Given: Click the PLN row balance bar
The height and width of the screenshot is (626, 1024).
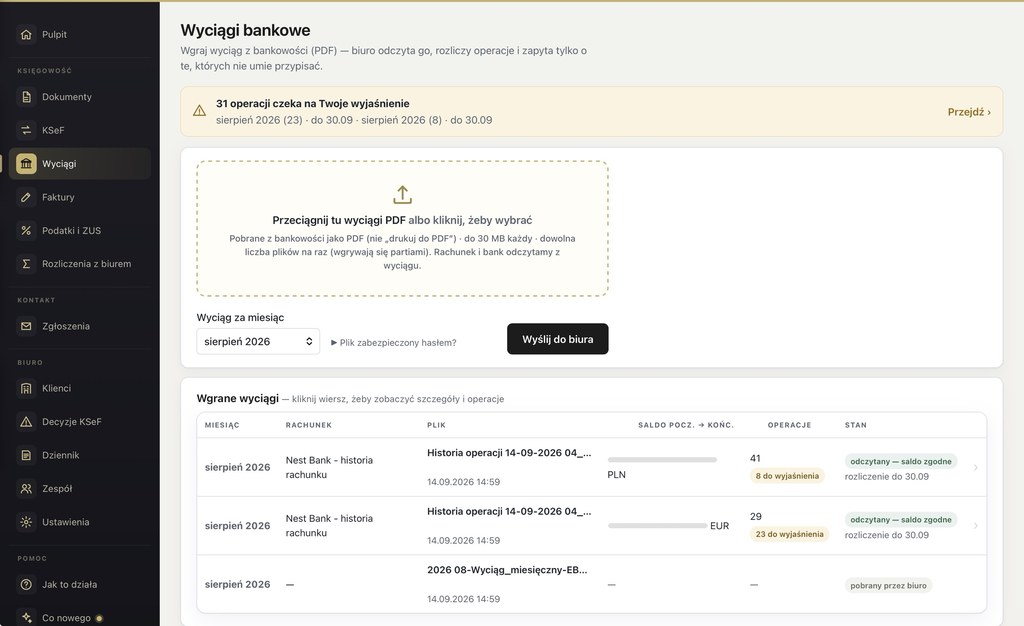Looking at the screenshot, I should (x=662, y=460).
